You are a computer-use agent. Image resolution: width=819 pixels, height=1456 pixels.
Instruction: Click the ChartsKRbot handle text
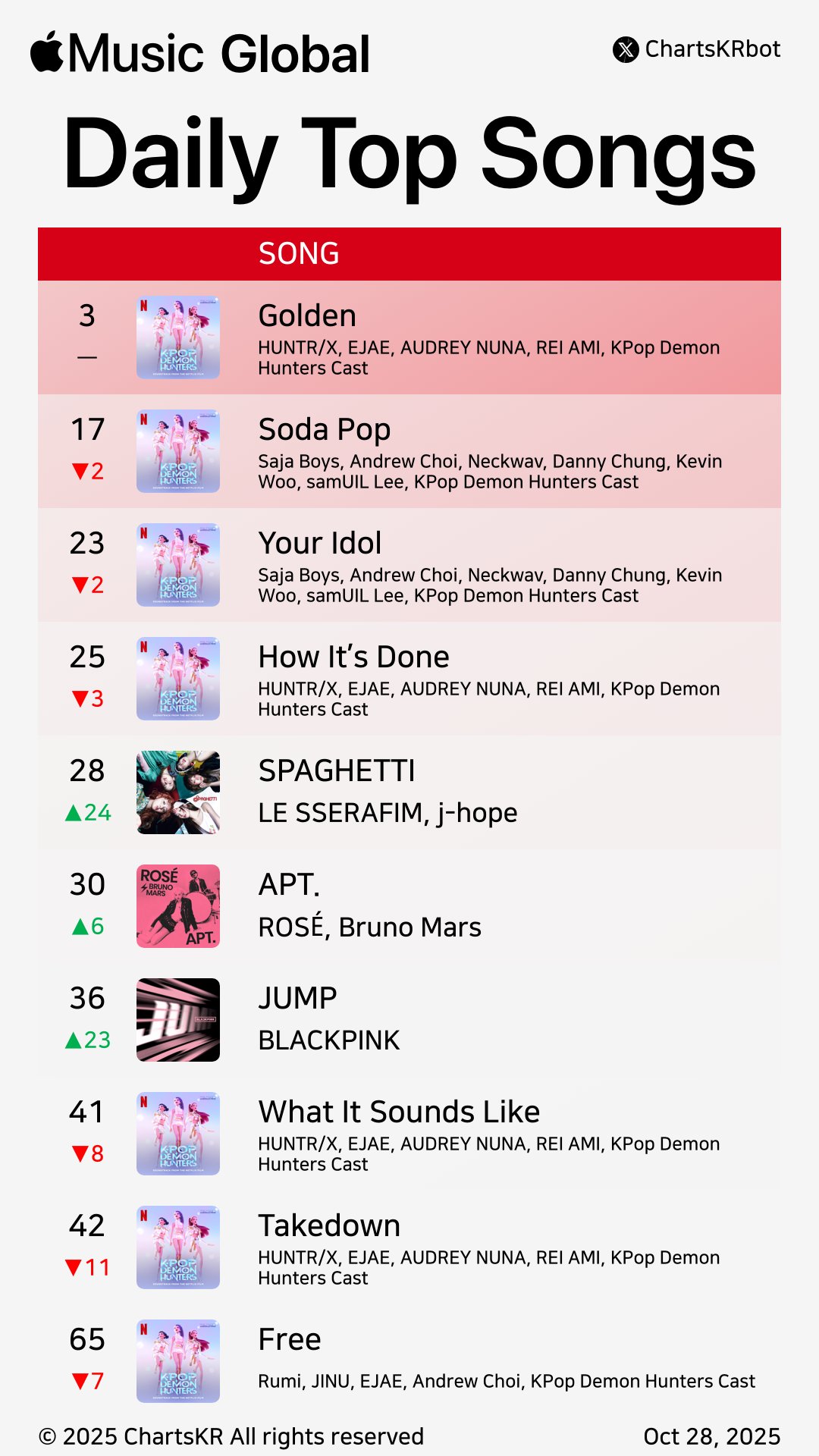(712, 49)
